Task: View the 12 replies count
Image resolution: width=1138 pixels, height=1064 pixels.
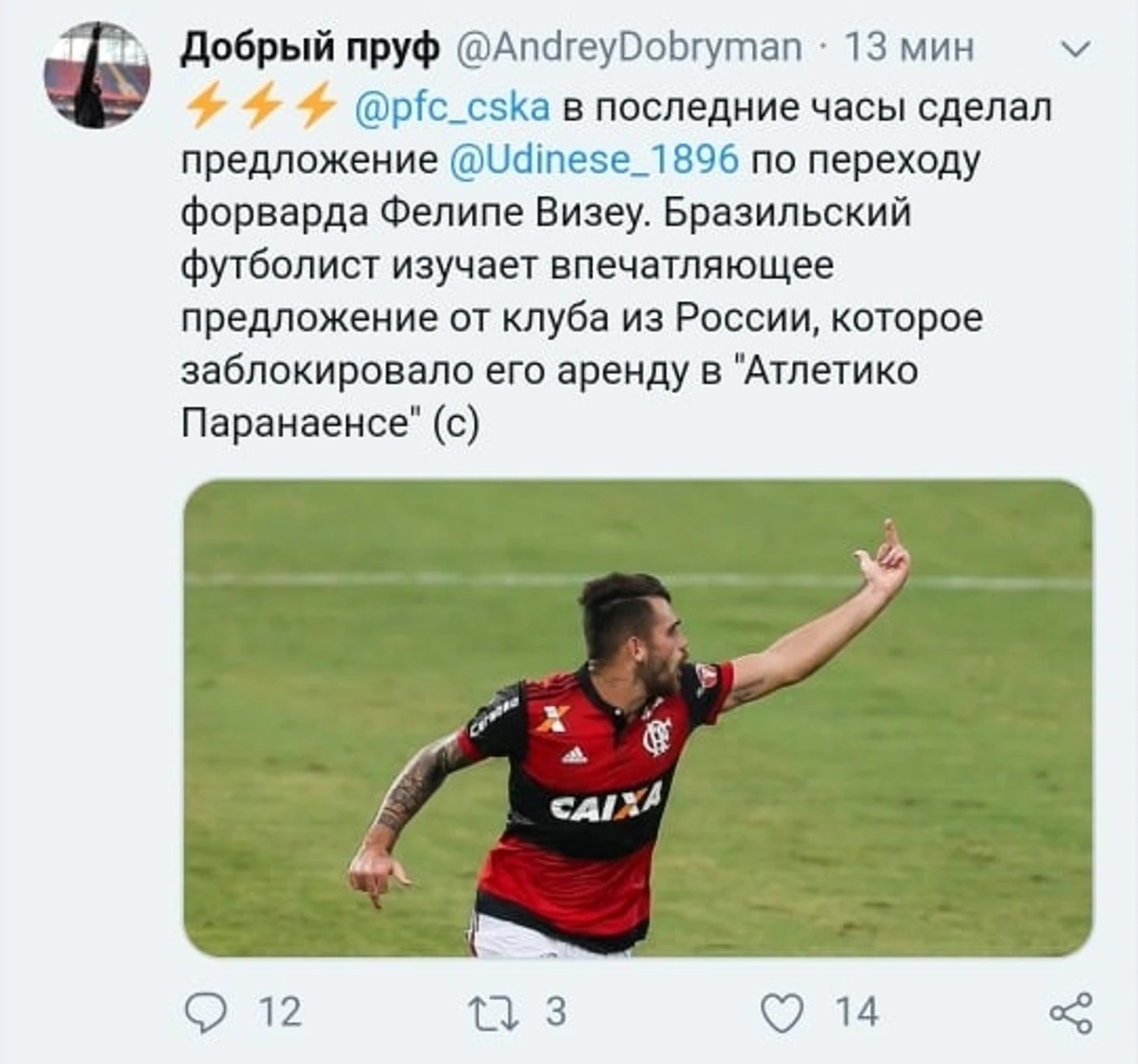Action: pos(281,1013)
